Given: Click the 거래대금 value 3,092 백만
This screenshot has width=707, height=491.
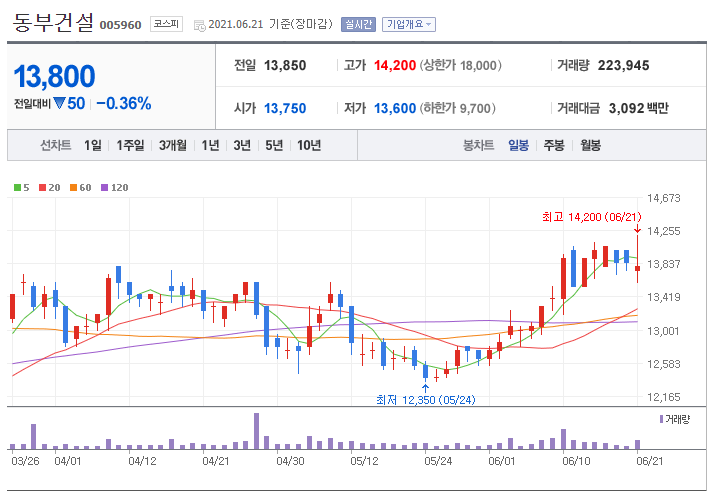Looking at the screenshot, I should point(639,108).
